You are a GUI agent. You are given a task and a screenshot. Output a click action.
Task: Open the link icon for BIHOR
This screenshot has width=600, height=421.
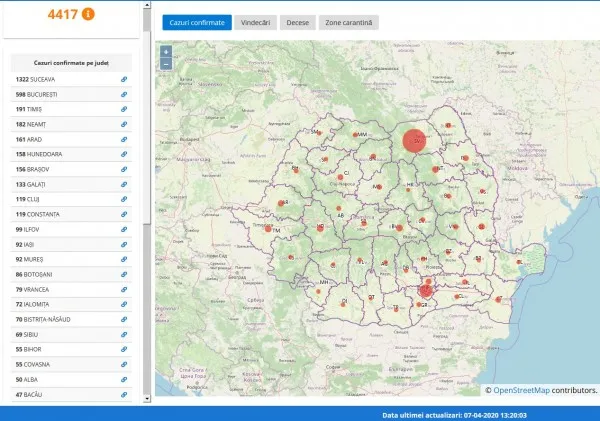[x=124, y=349]
